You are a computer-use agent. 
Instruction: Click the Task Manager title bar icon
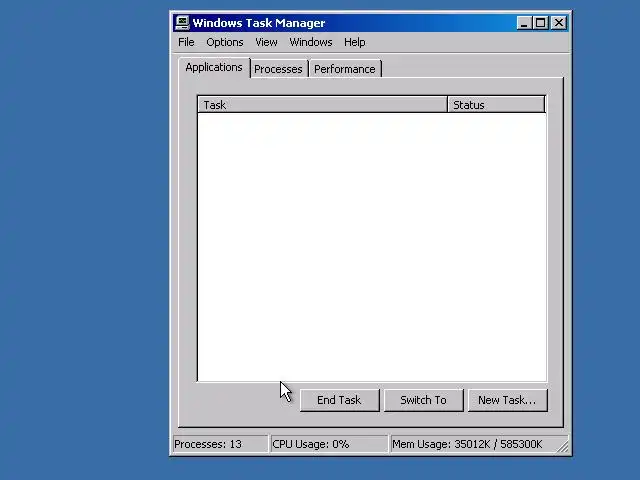click(182, 23)
